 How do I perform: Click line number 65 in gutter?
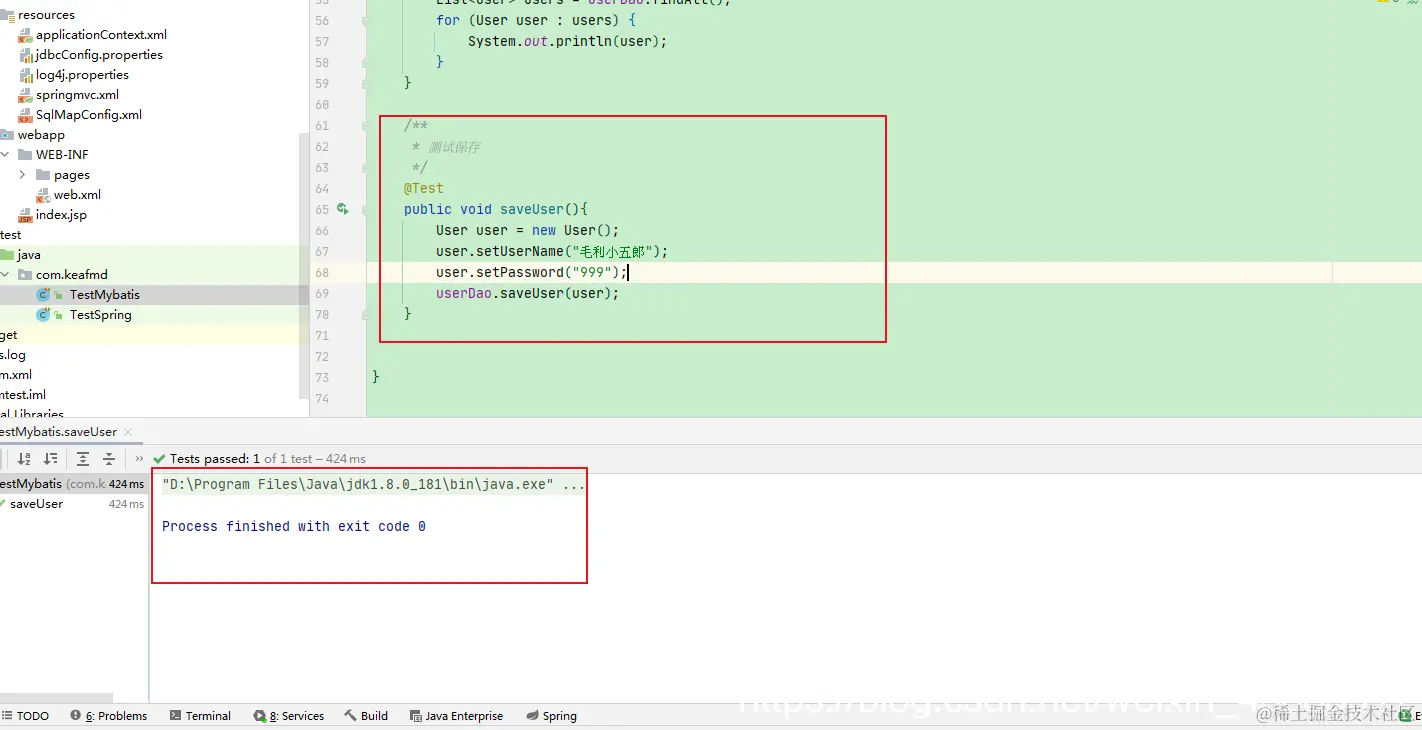322,209
